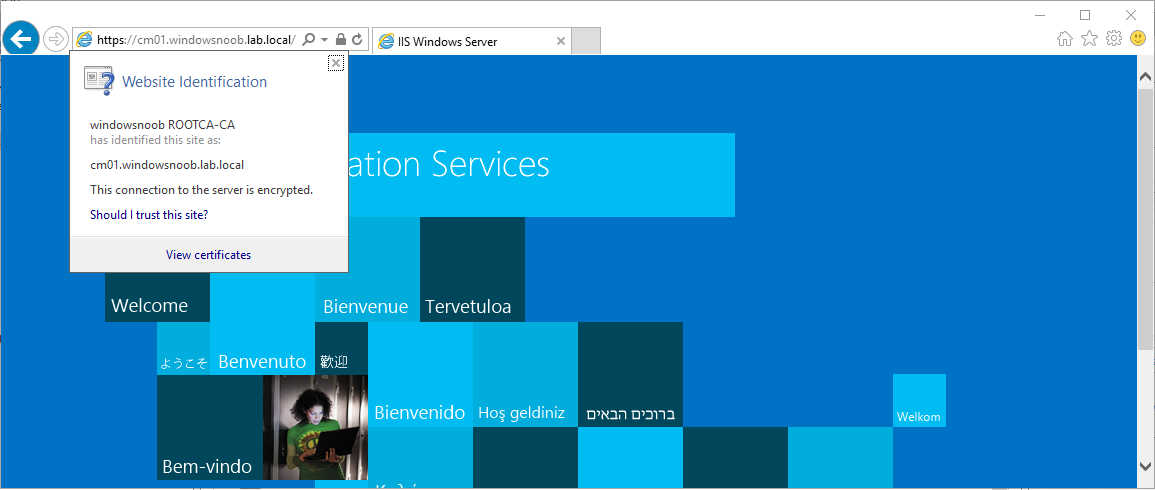Click the smiley feedback icon
The width and height of the screenshot is (1155, 490).
tap(1137, 38)
